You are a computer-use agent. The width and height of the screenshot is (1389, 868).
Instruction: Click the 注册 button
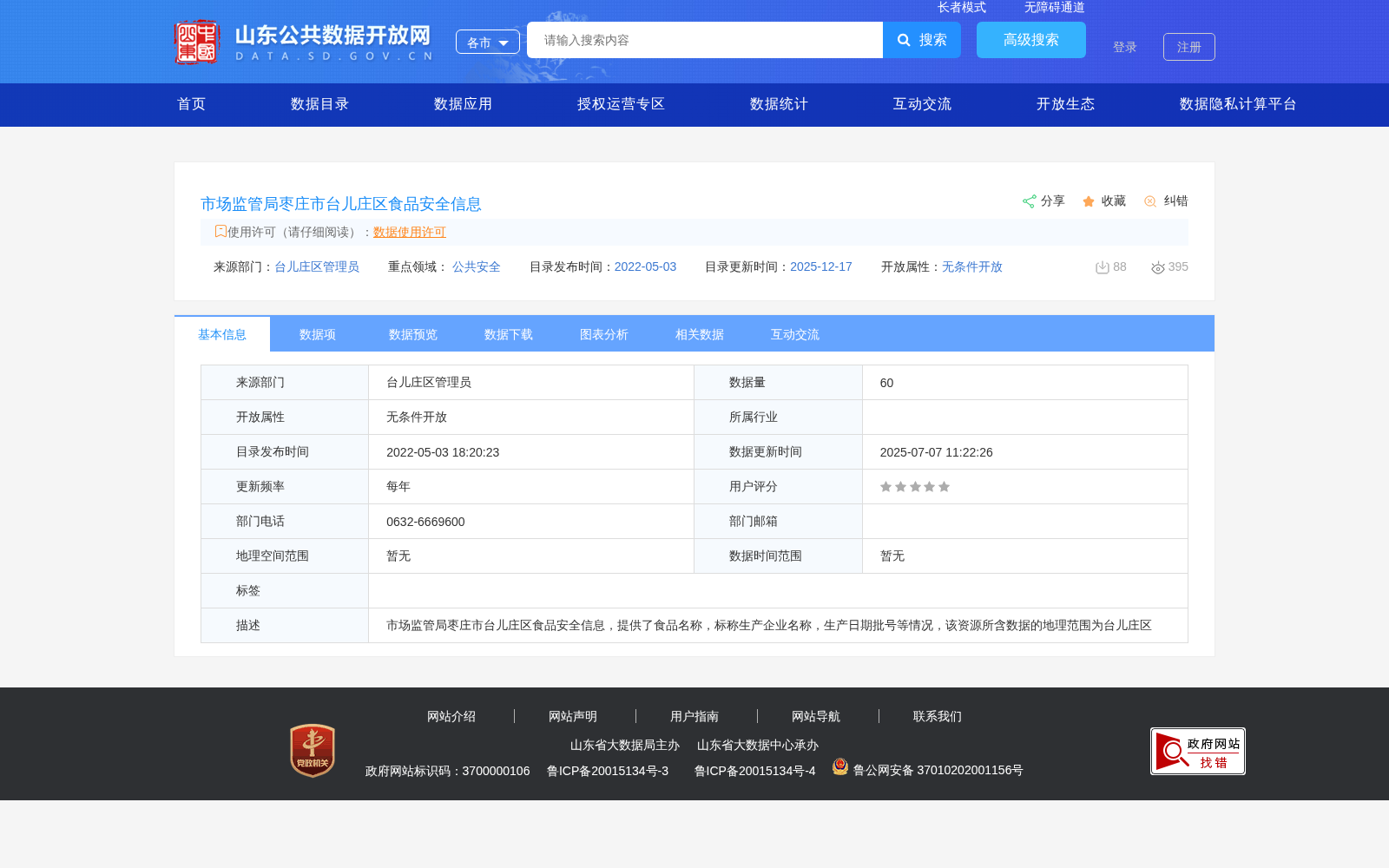[x=1189, y=47]
